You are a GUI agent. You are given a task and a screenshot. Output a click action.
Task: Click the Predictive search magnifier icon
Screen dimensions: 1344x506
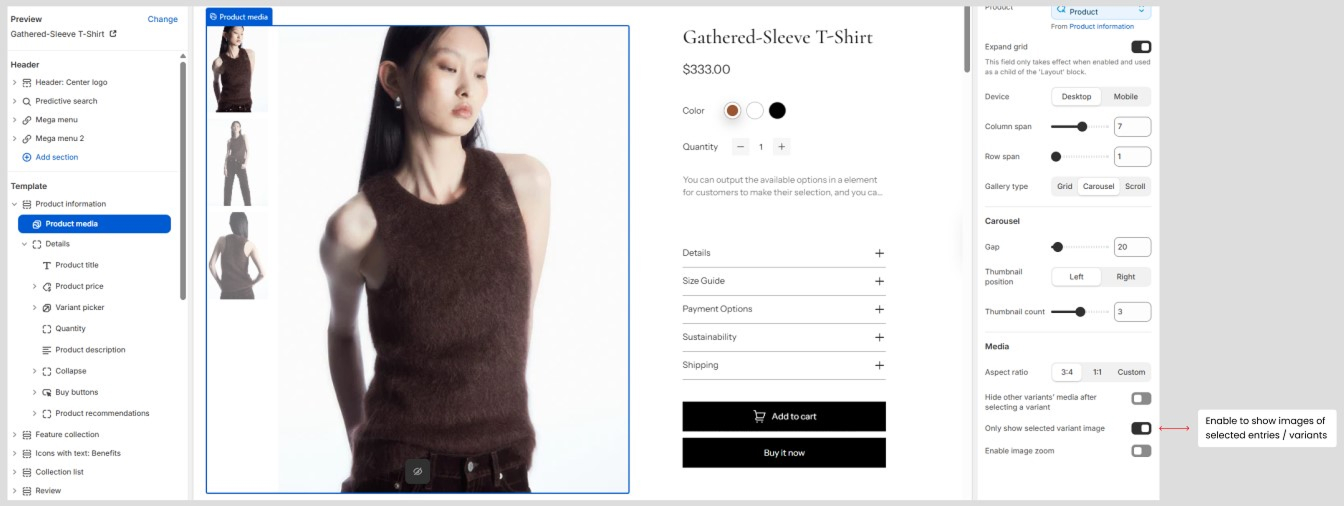coord(27,101)
